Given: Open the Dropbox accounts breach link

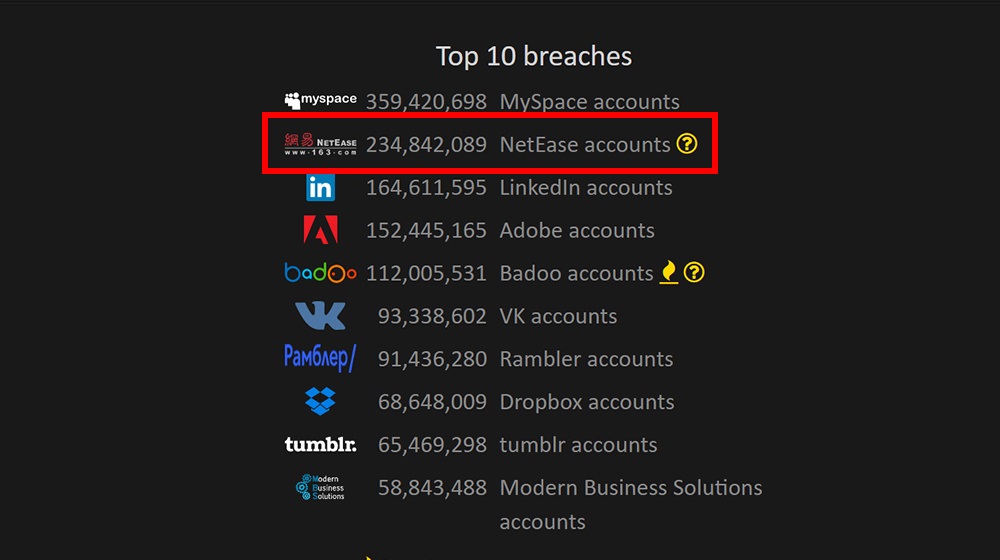Looking at the screenshot, I should [x=587, y=402].
